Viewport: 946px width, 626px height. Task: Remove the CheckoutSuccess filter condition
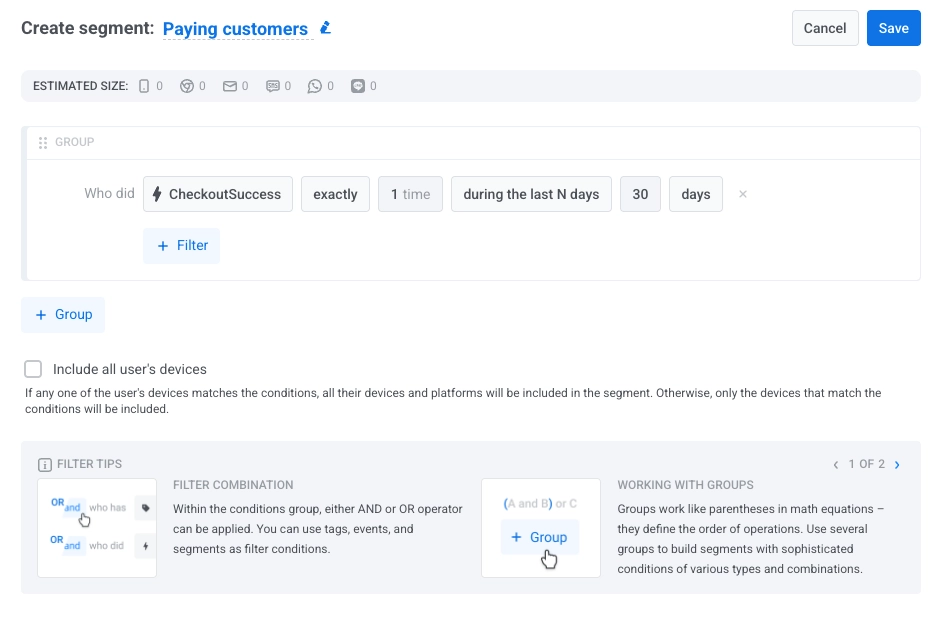pyautogui.click(x=742, y=194)
